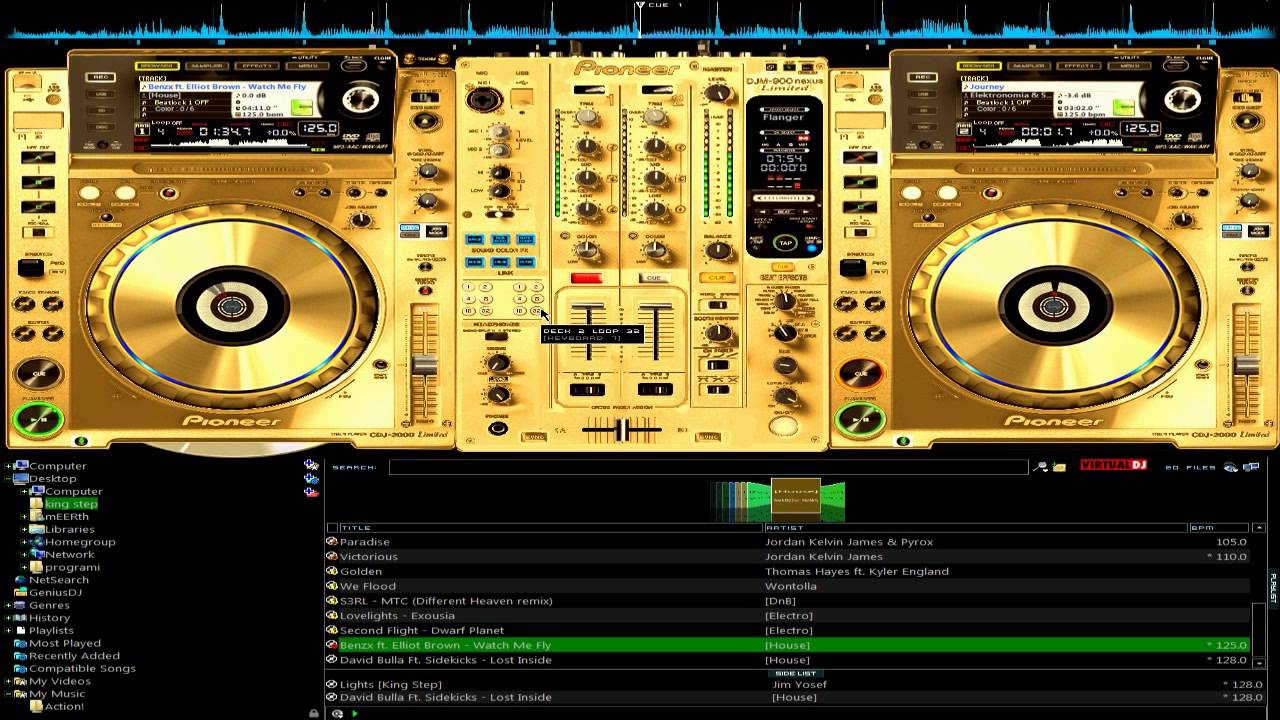Click the disc icon beside the Paradise track
This screenshot has height=720, width=1280.
pos(332,542)
